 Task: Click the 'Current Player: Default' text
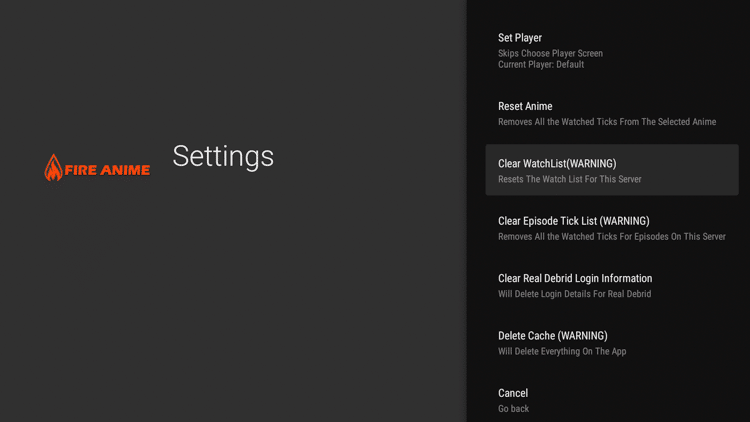(541, 65)
